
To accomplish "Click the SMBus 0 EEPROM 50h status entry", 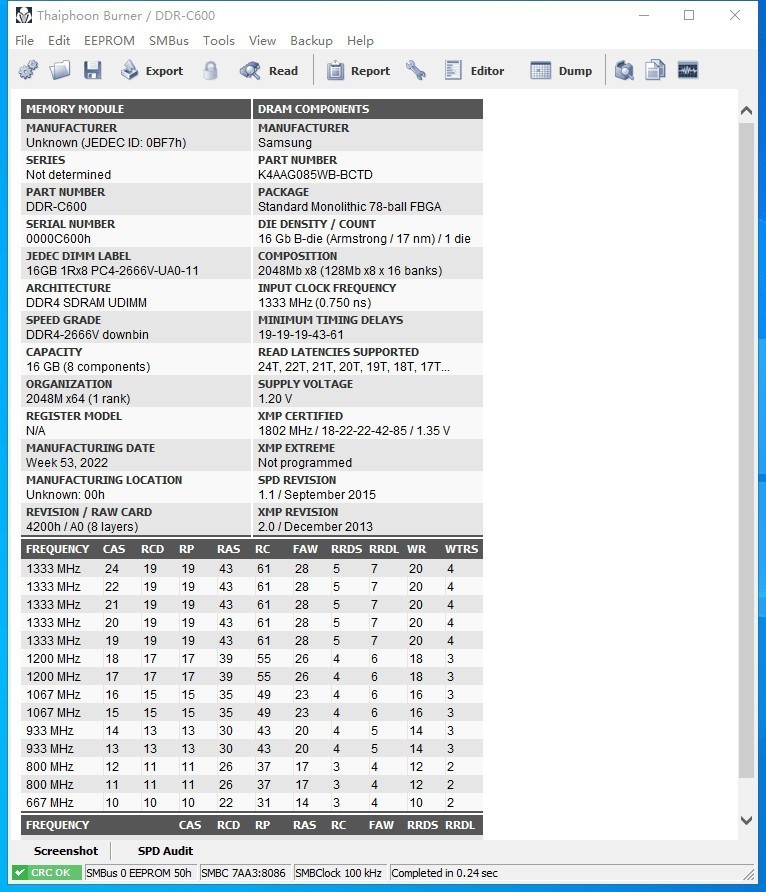I will click(x=139, y=873).
